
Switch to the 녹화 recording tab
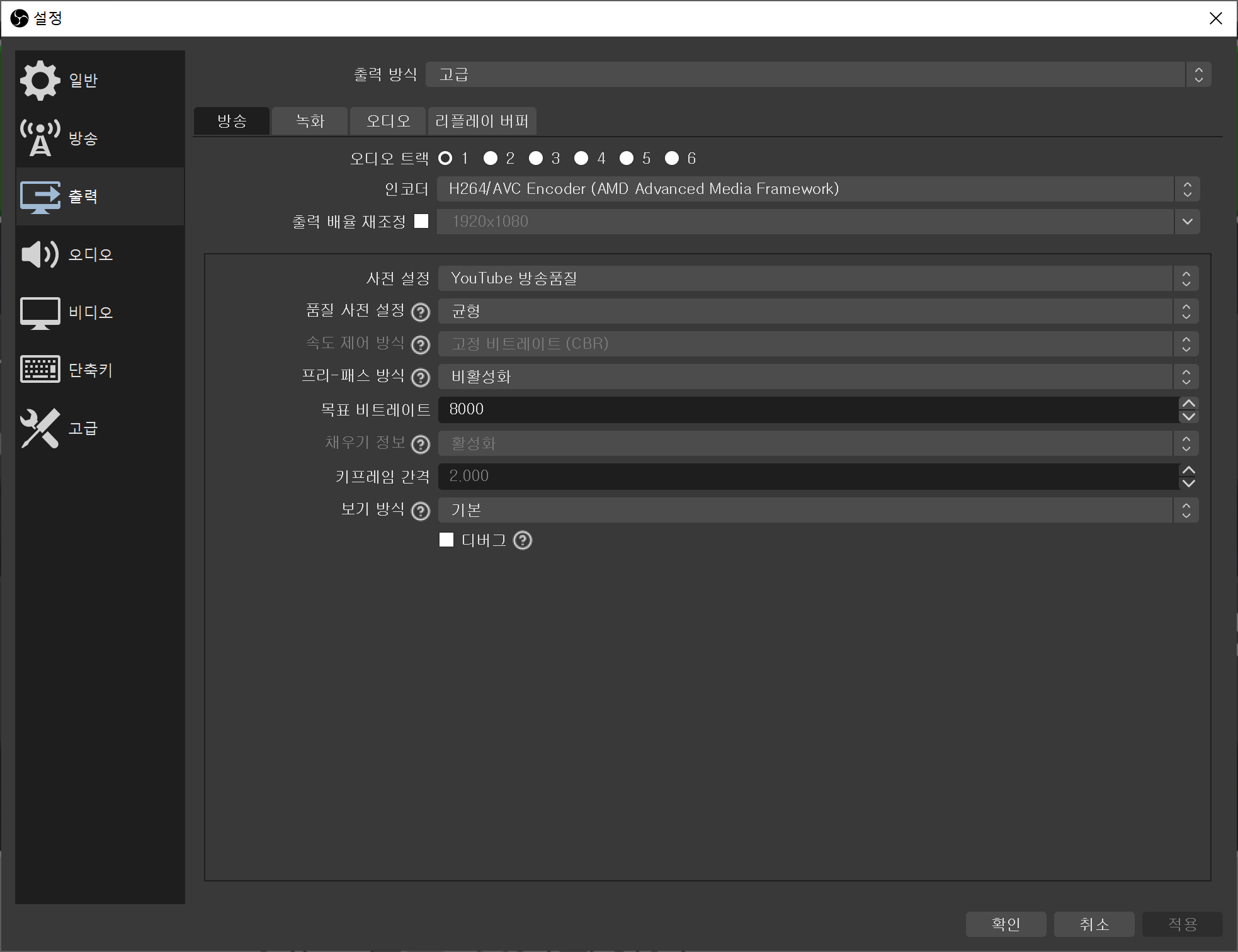pyautogui.click(x=310, y=121)
